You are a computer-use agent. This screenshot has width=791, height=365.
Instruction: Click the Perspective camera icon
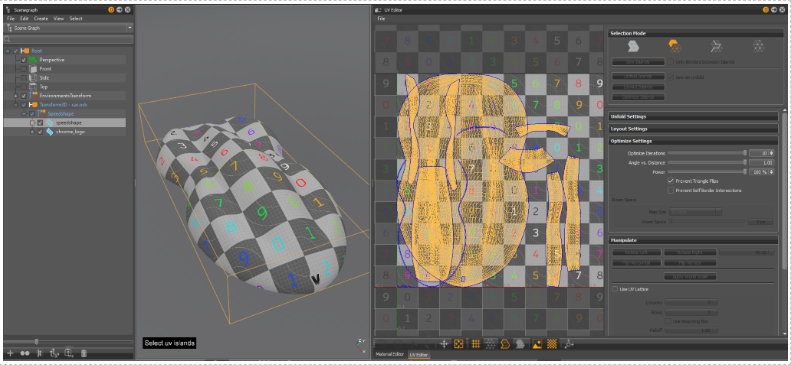coord(33,59)
